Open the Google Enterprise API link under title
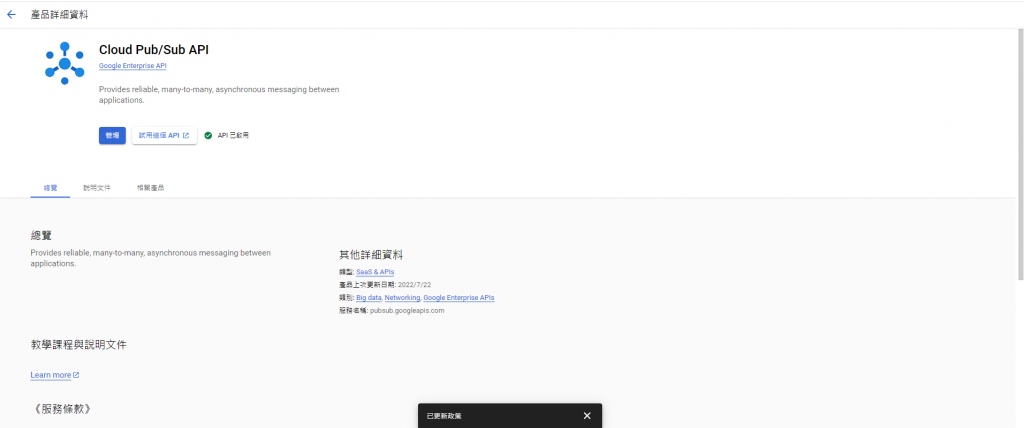1024x428 pixels. pyautogui.click(x=133, y=66)
